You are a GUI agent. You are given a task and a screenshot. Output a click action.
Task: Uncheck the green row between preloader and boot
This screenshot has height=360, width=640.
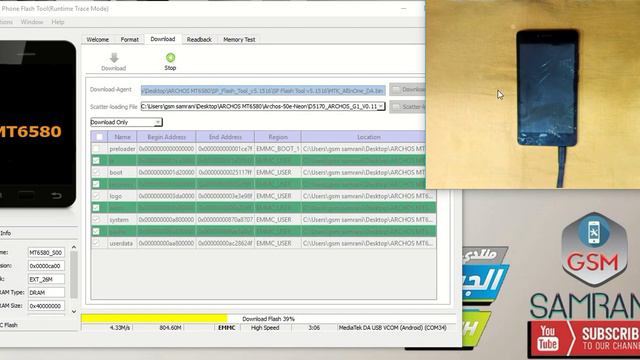96,160
